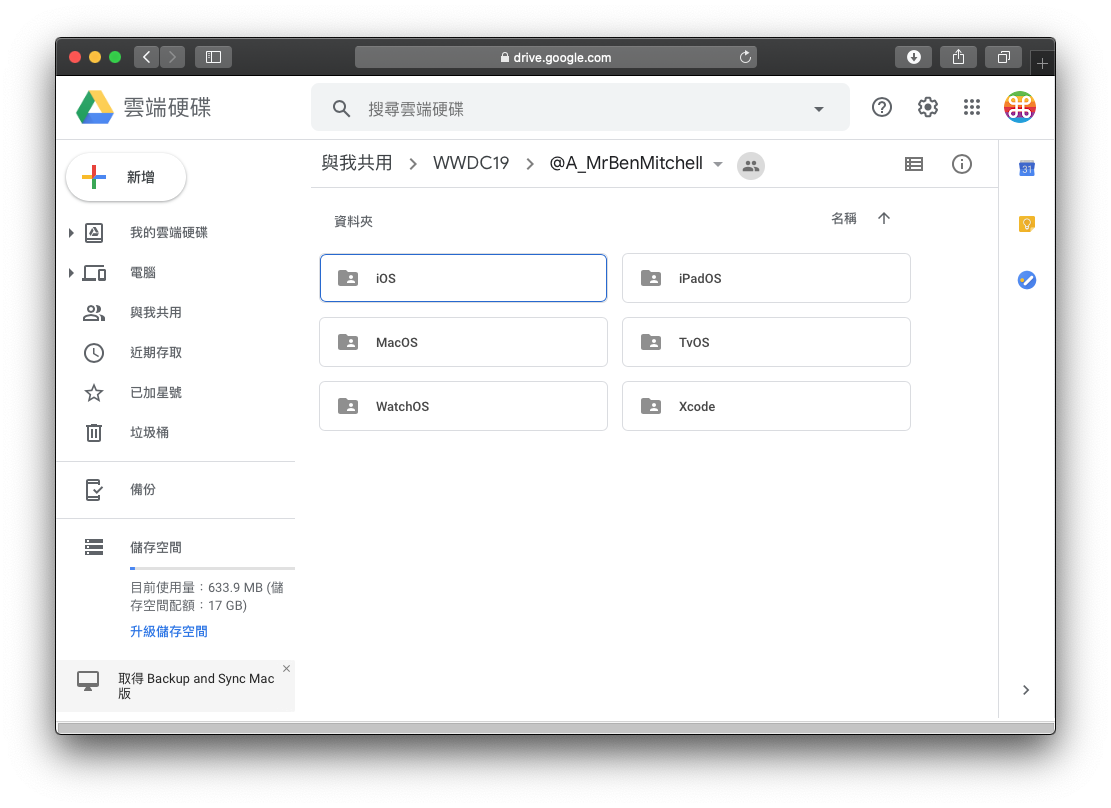Click the account avatar
Image resolution: width=1111 pixels, height=808 pixels.
[1020, 108]
